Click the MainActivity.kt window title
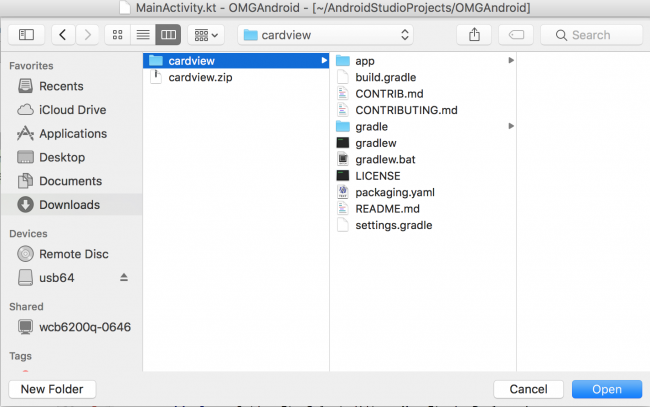This screenshot has height=407, width=650. point(333,8)
